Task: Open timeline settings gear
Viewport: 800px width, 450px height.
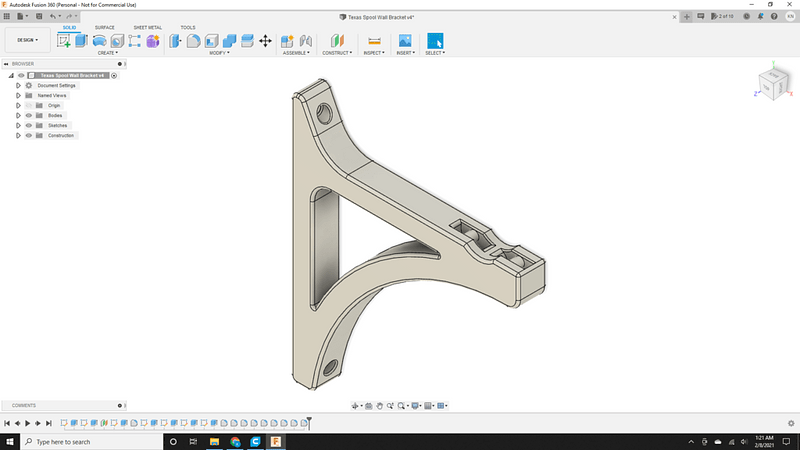Action: pos(791,423)
